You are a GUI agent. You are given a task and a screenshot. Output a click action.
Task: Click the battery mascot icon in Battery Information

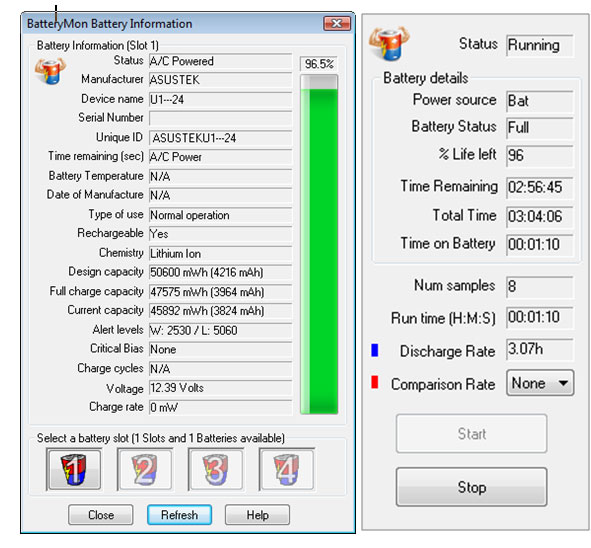tap(50, 71)
